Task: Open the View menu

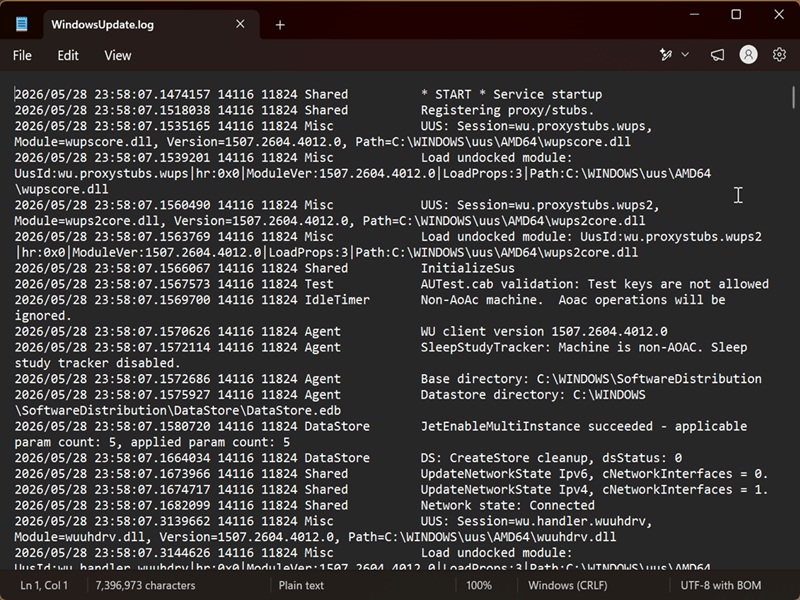Action: 118,55
